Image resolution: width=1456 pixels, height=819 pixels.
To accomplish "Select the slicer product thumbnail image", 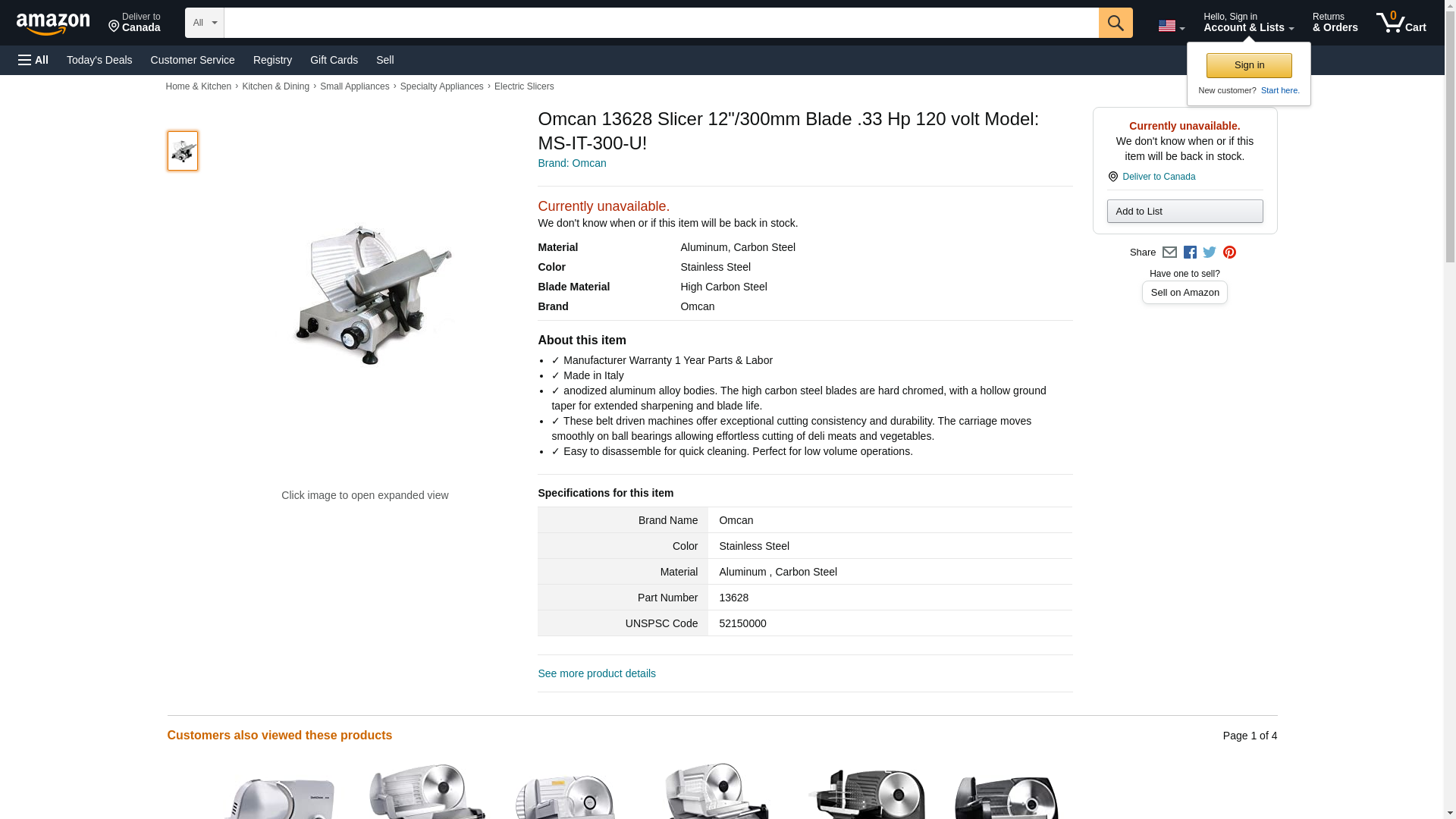I will tap(183, 151).
